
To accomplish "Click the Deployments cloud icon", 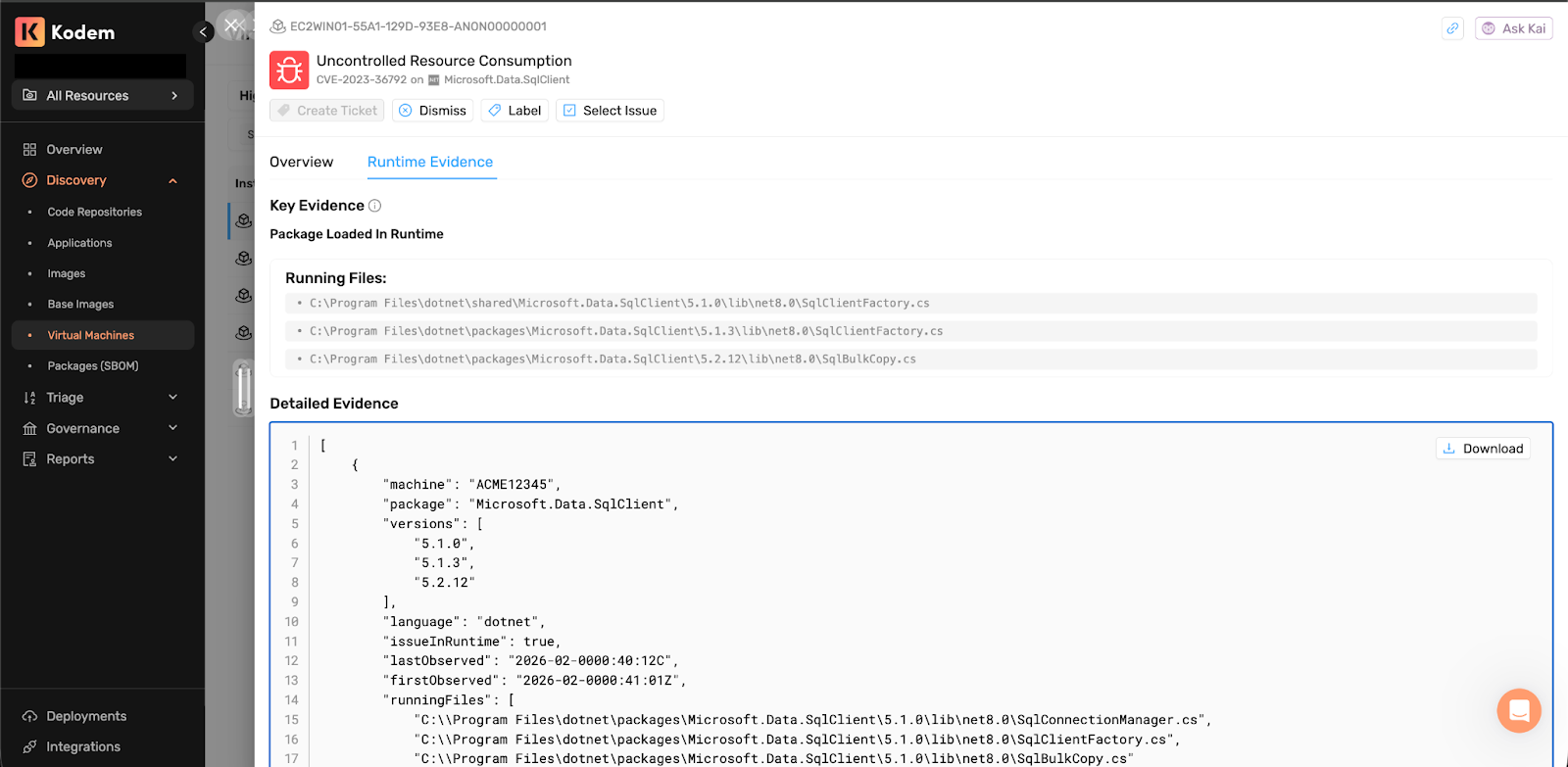I will click(x=29, y=717).
